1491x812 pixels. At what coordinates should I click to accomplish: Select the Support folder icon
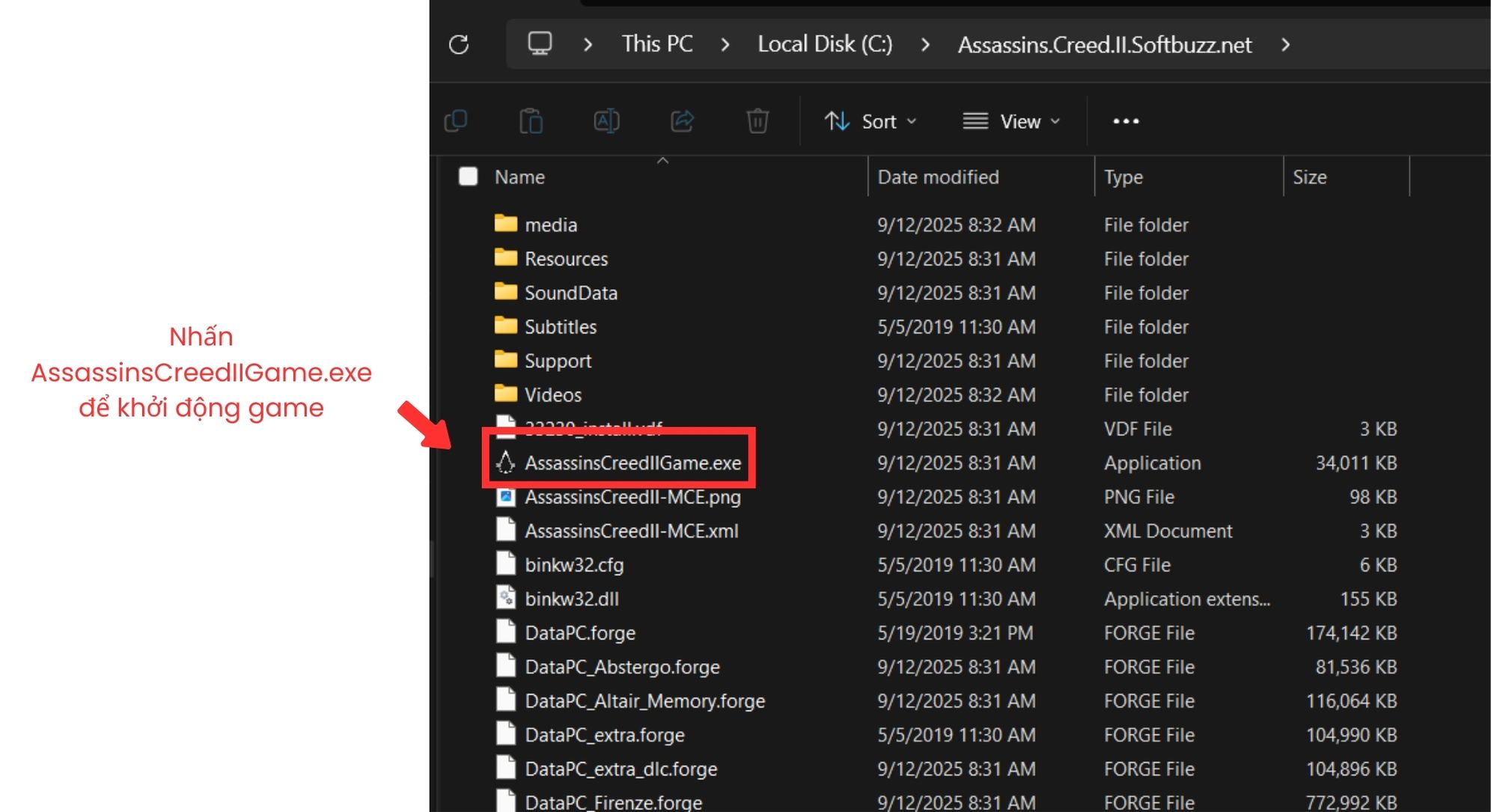pyautogui.click(x=506, y=360)
